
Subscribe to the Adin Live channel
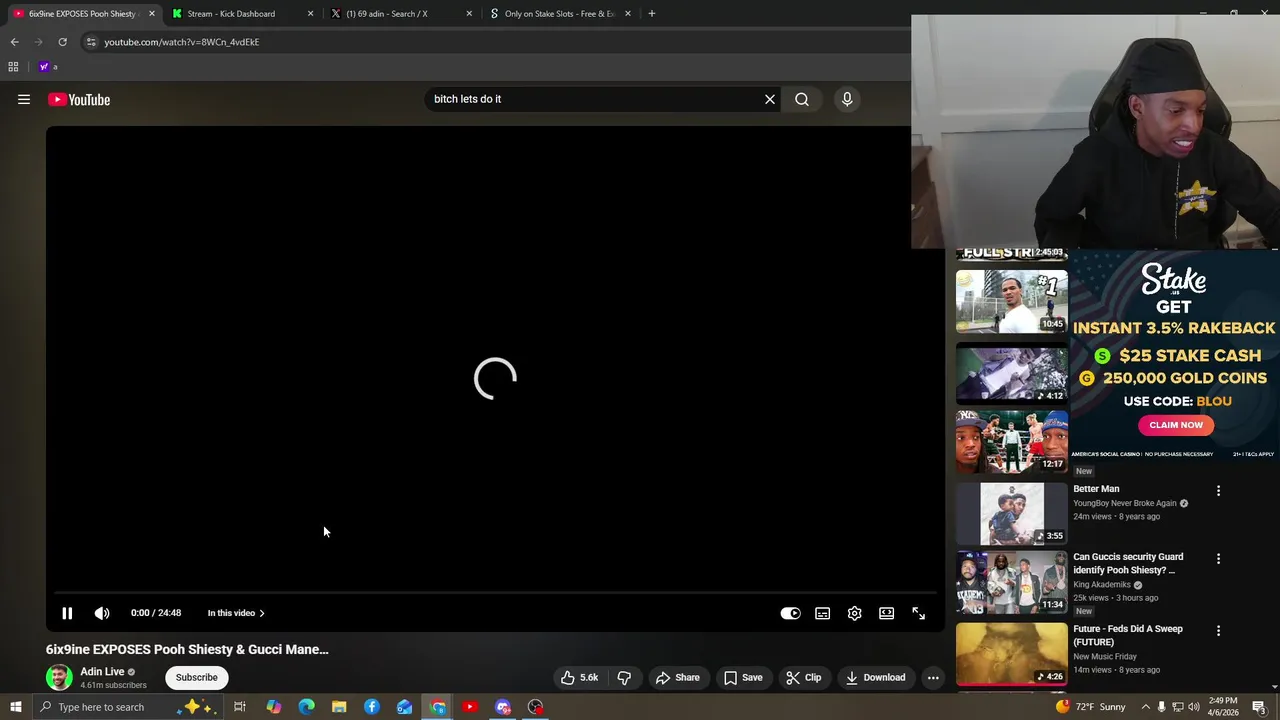[x=196, y=677]
